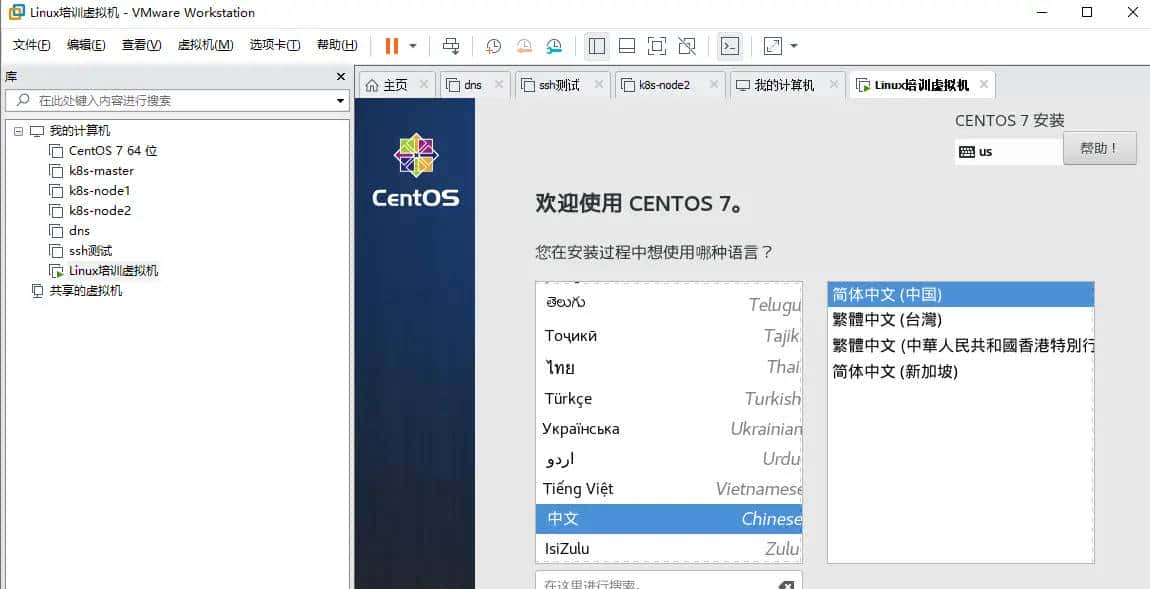Image resolution: width=1150 pixels, height=589 pixels.
Task: Open the 虚拟机 menu
Action: (x=205, y=45)
